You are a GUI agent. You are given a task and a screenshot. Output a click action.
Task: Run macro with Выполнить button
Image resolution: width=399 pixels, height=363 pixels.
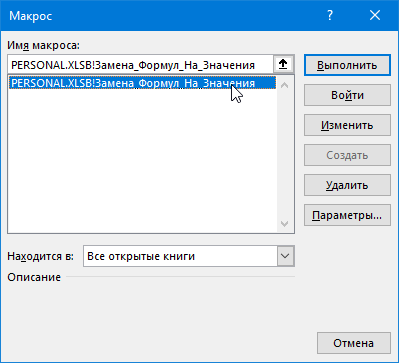[347, 65]
